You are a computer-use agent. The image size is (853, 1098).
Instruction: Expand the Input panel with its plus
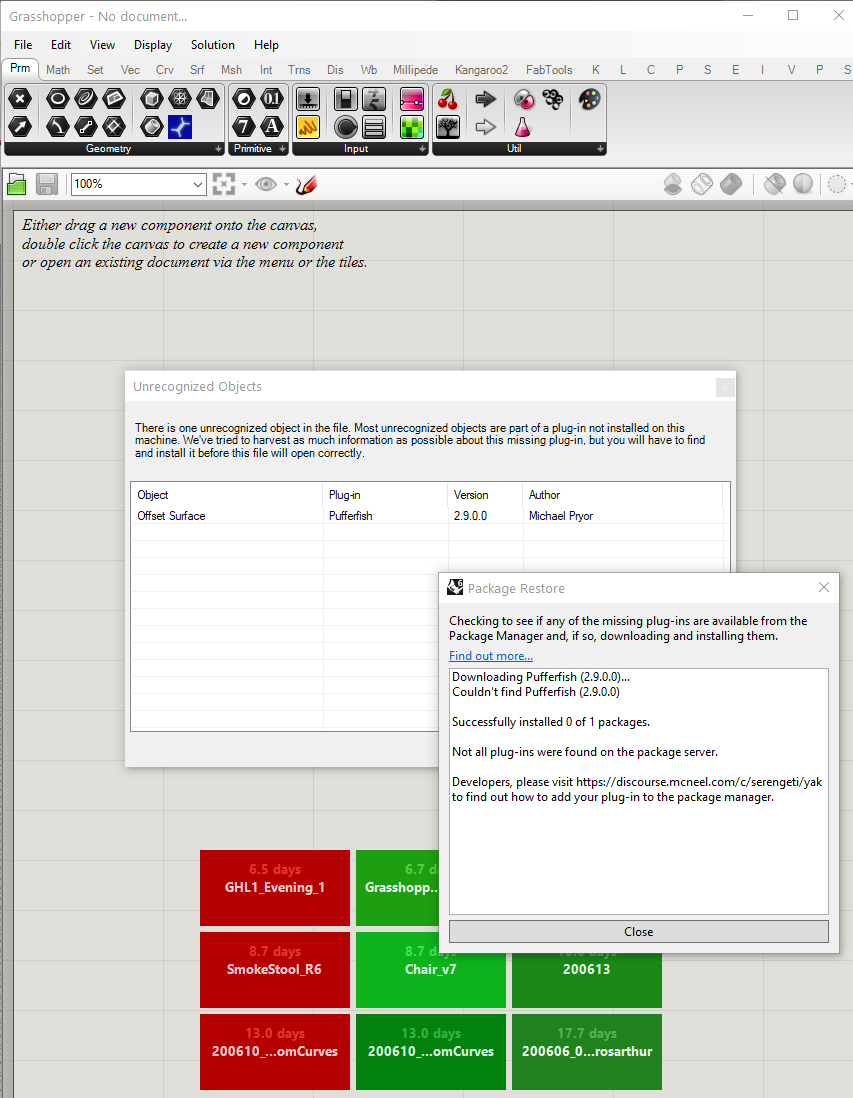[422, 149]
